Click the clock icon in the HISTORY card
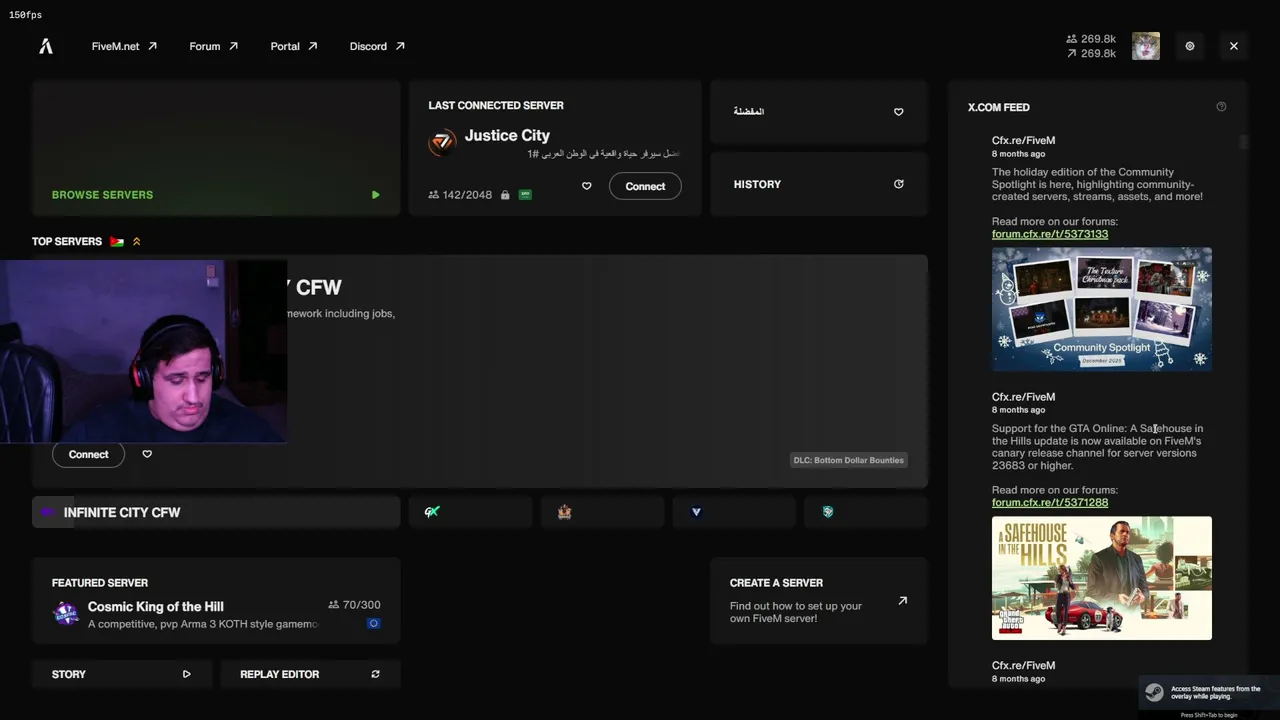This screenshot has height=720, width=1280. pos(898,184)
